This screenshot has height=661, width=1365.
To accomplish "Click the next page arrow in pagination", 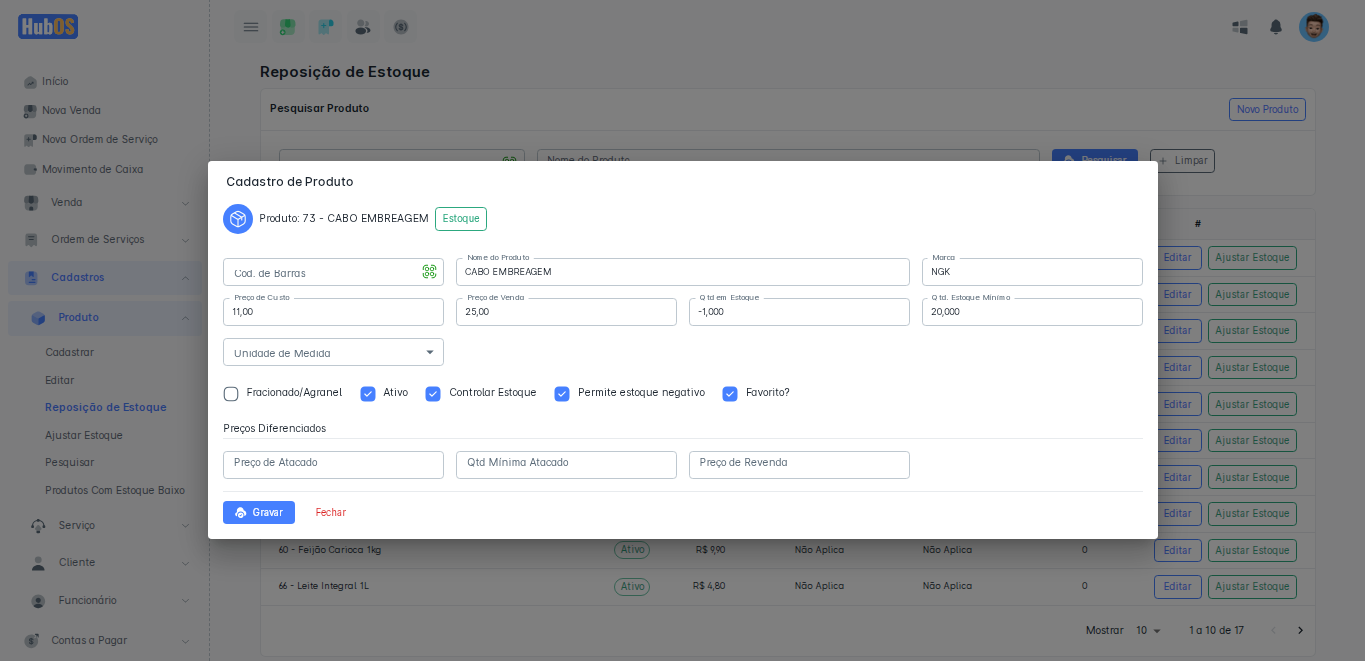I will 1300,630.
